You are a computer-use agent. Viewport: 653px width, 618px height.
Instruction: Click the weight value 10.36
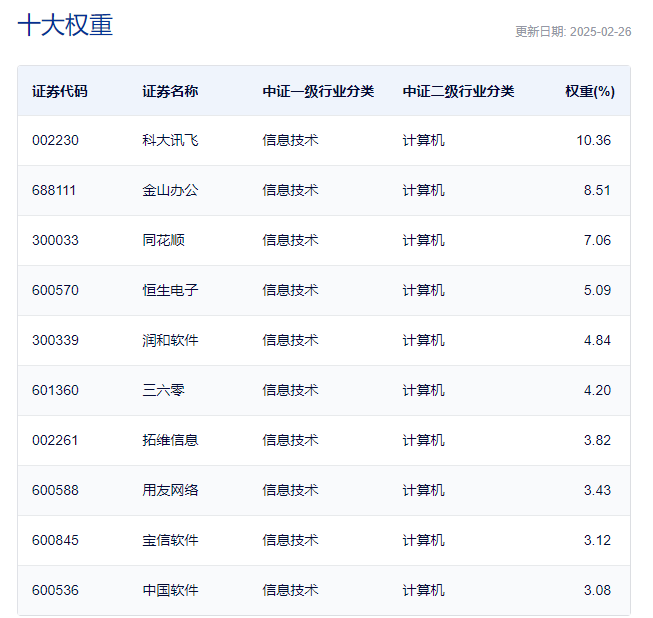pyautogui.click(x=593, y=140)
